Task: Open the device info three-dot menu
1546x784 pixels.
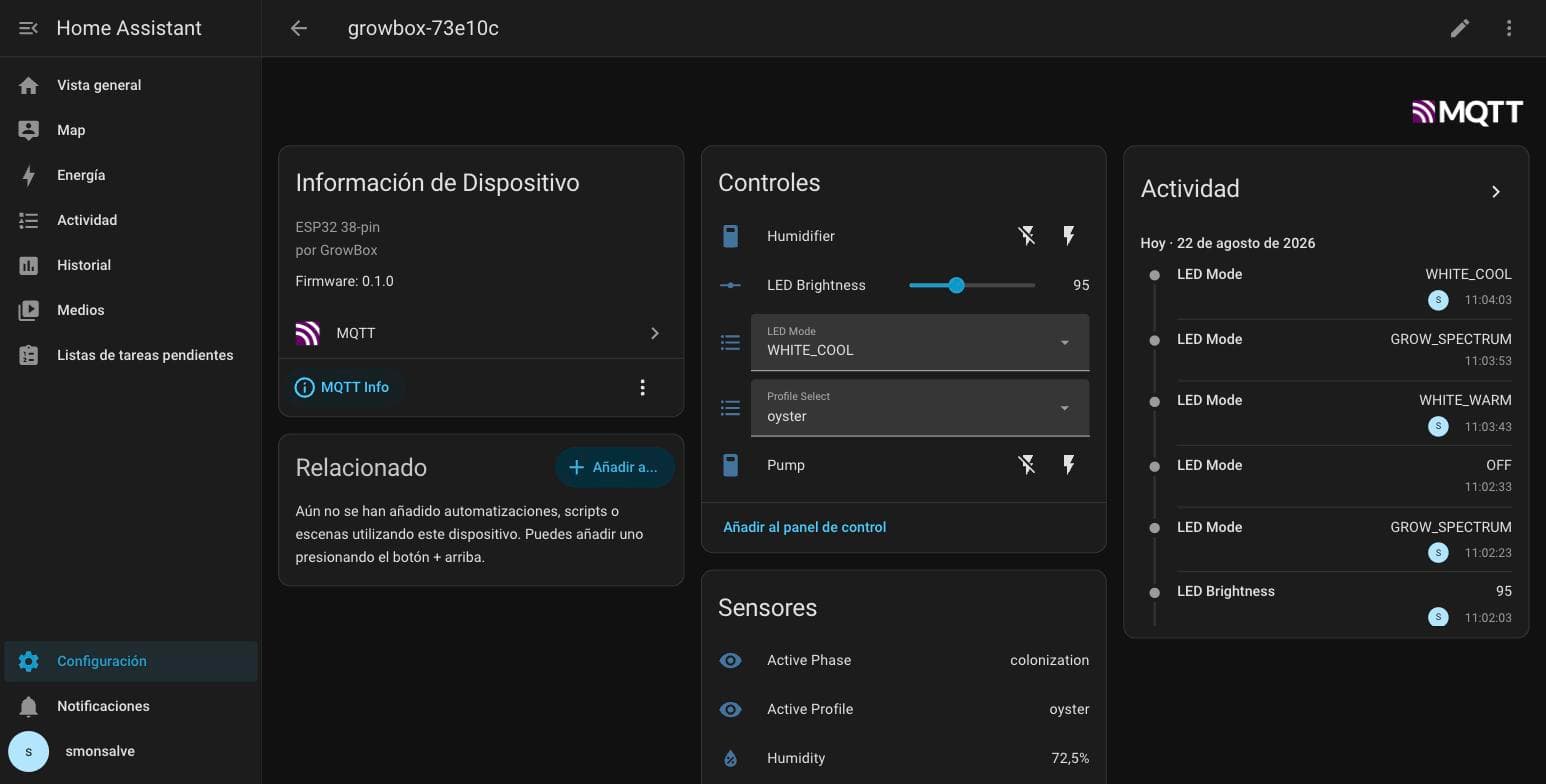Action: point(642,387)
